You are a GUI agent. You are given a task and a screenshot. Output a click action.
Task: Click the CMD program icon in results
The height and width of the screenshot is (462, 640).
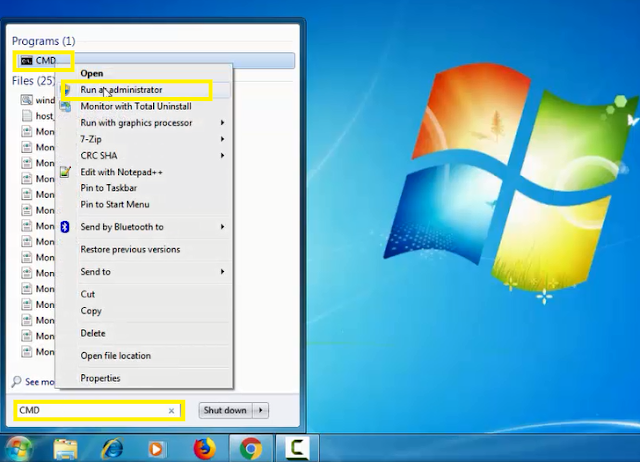pos(27,61)
